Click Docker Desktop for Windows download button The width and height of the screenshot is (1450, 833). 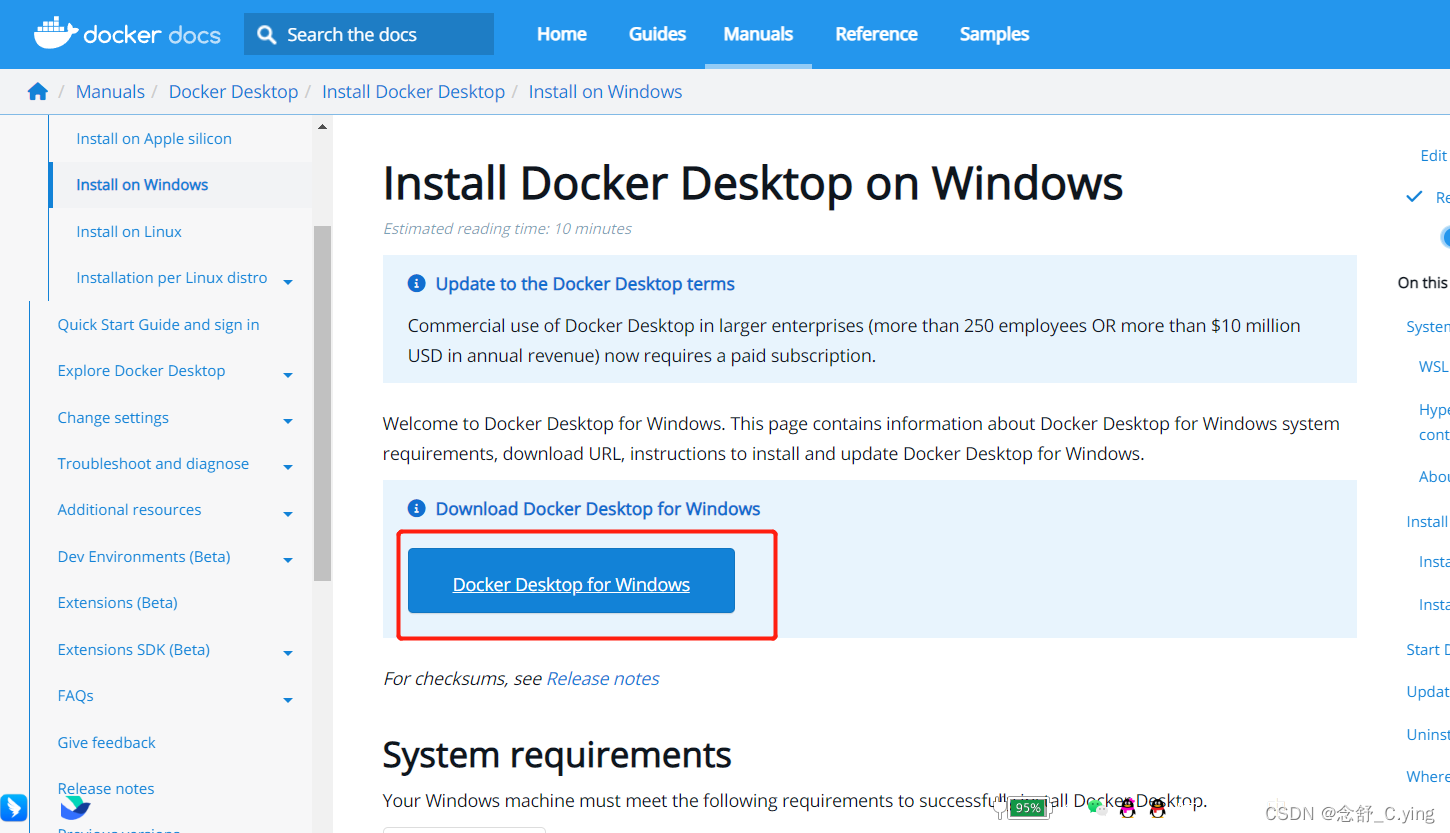pyautogui.click(x=571, y=581)
